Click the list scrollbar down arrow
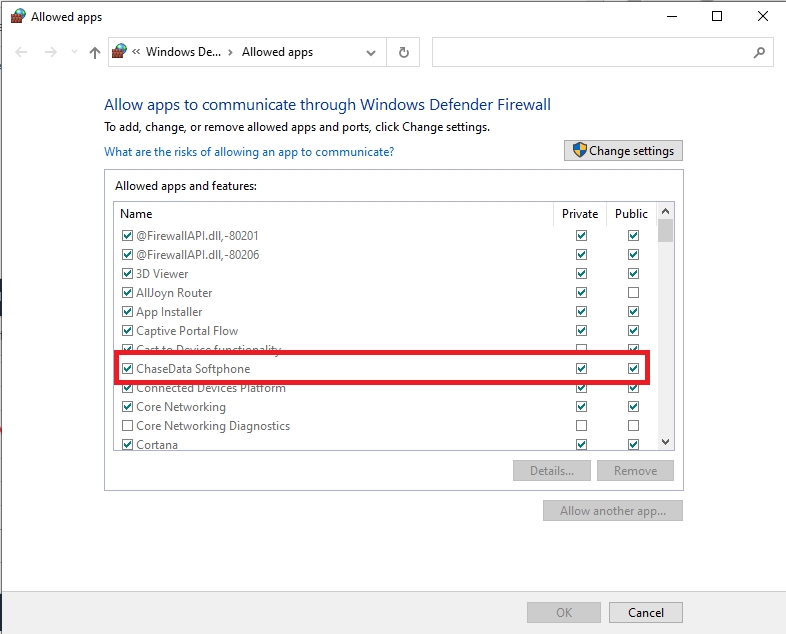The height and width of the screenshot is (634, 786). pyautogui.click(x=665, y=442)
